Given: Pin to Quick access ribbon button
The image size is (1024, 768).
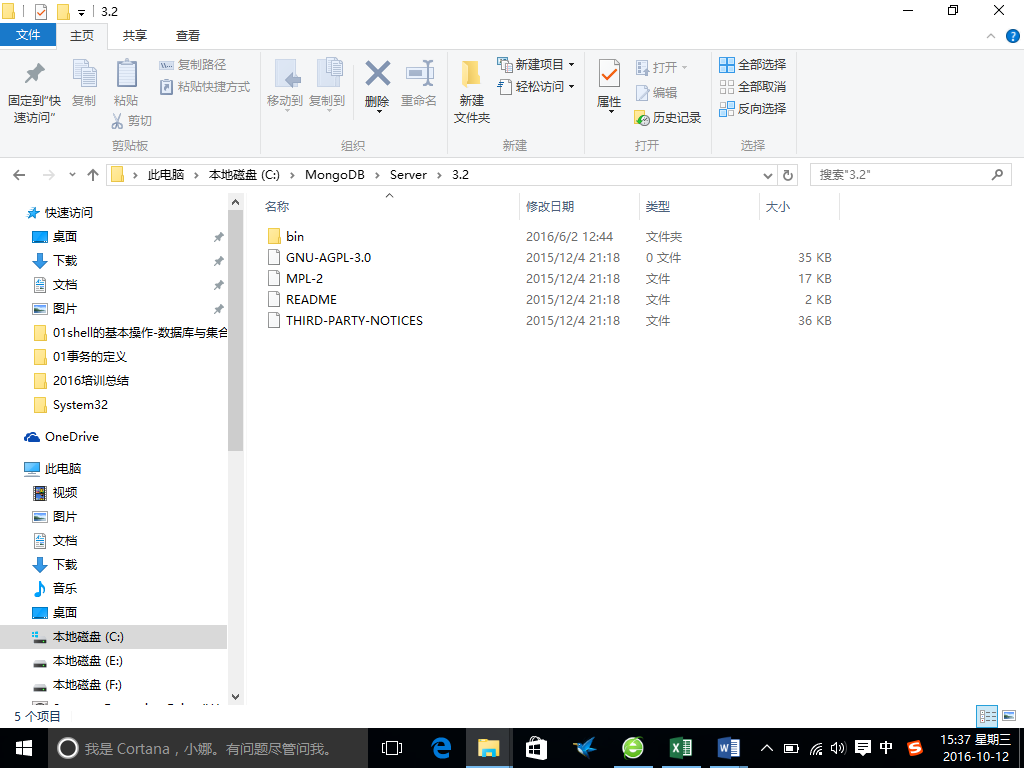Looking at the screenshot, I should point(34,91).
